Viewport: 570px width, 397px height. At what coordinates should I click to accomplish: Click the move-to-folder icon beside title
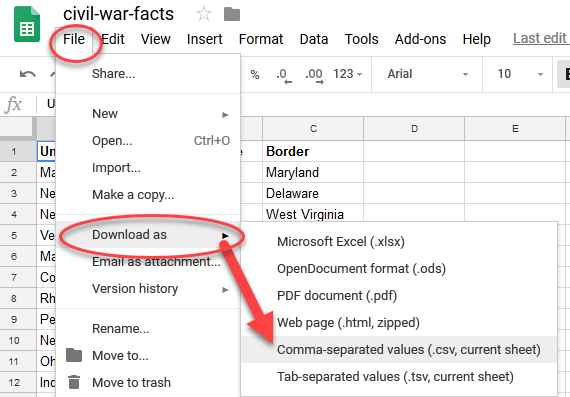(x=232, y=15)
